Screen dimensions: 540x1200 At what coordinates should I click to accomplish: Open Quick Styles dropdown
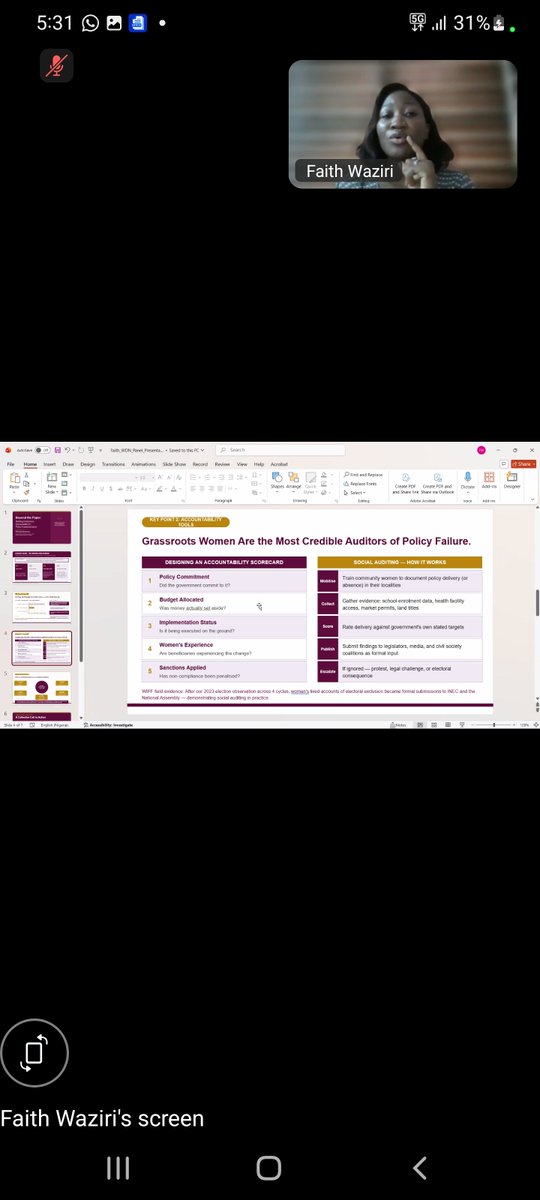tap(311, 481)
